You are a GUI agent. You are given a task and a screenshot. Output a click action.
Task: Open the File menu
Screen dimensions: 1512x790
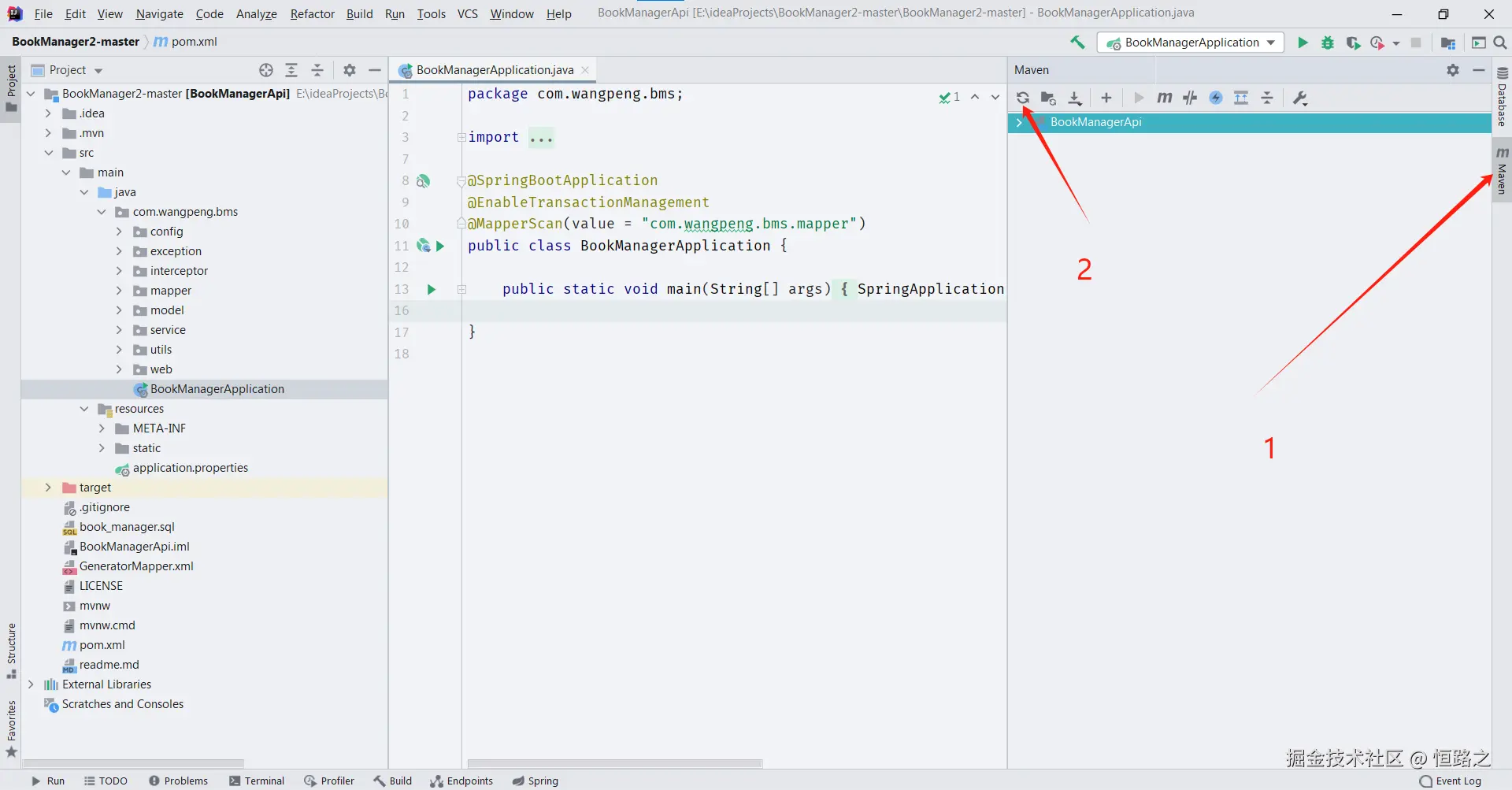pos(43,13)
